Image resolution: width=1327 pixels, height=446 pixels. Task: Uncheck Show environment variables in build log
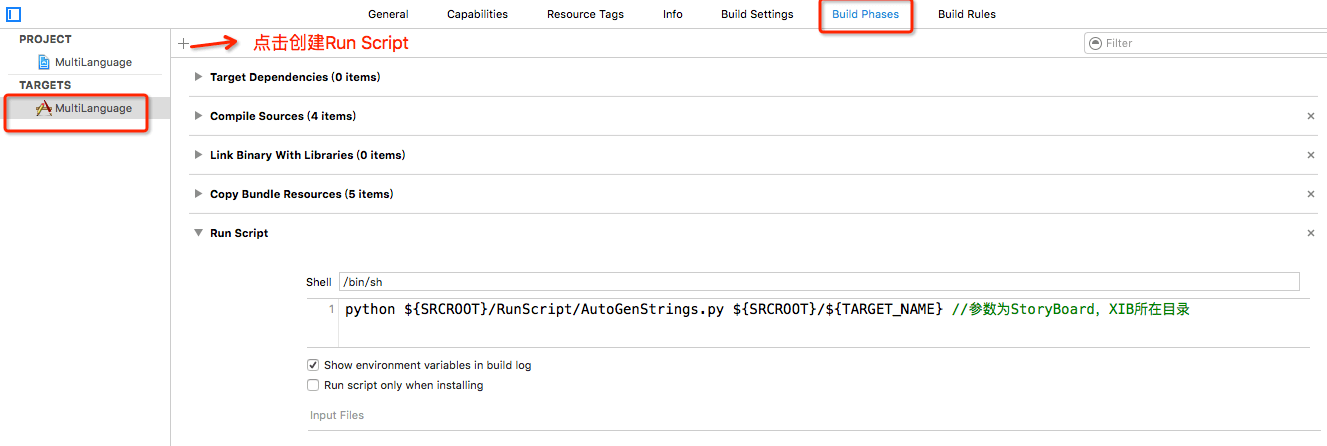(x=313, y=366)
